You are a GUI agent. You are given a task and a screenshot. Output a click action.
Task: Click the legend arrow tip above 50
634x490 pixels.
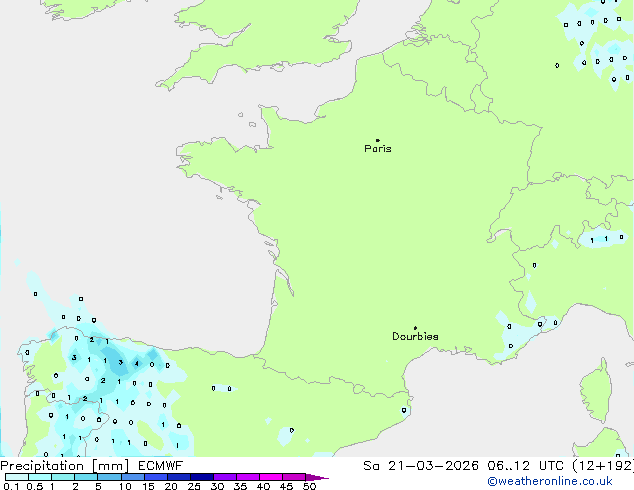[x=317, y=477]
